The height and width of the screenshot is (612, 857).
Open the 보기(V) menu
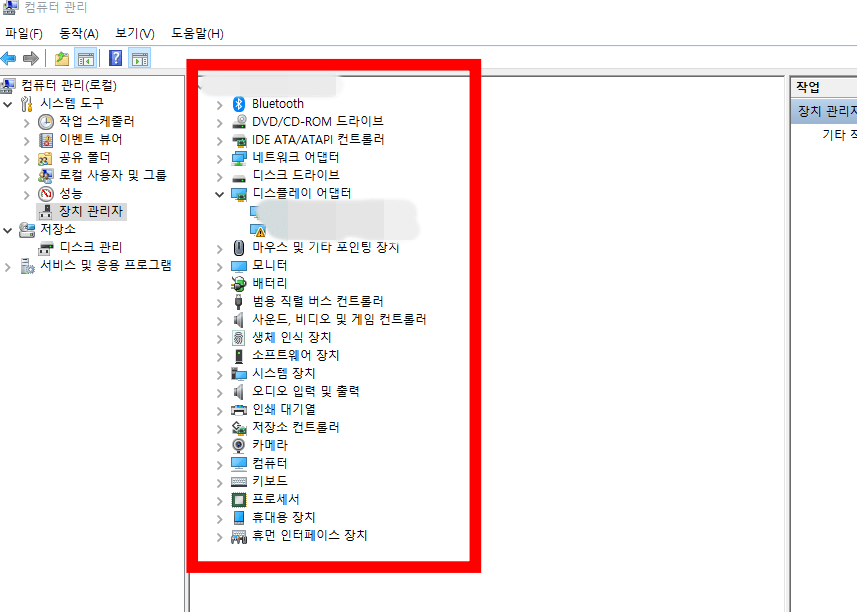click(x=135, y=33)
